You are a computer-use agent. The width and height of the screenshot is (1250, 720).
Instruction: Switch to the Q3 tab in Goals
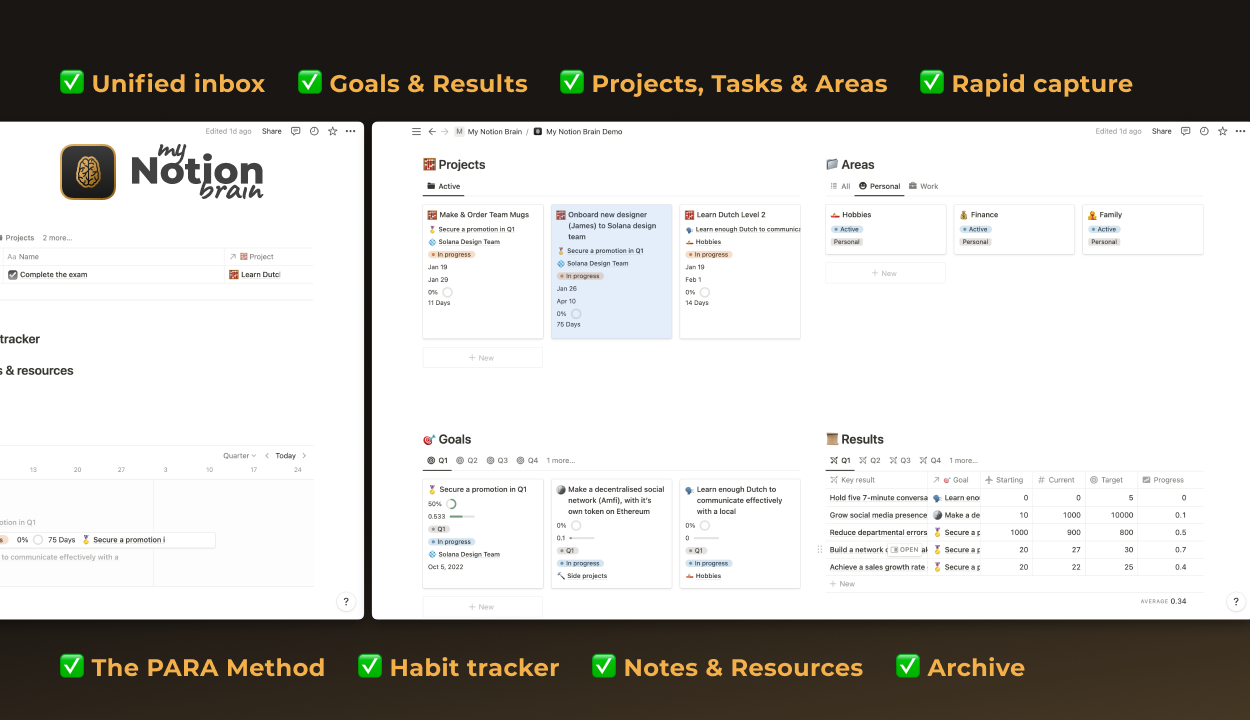497,461
